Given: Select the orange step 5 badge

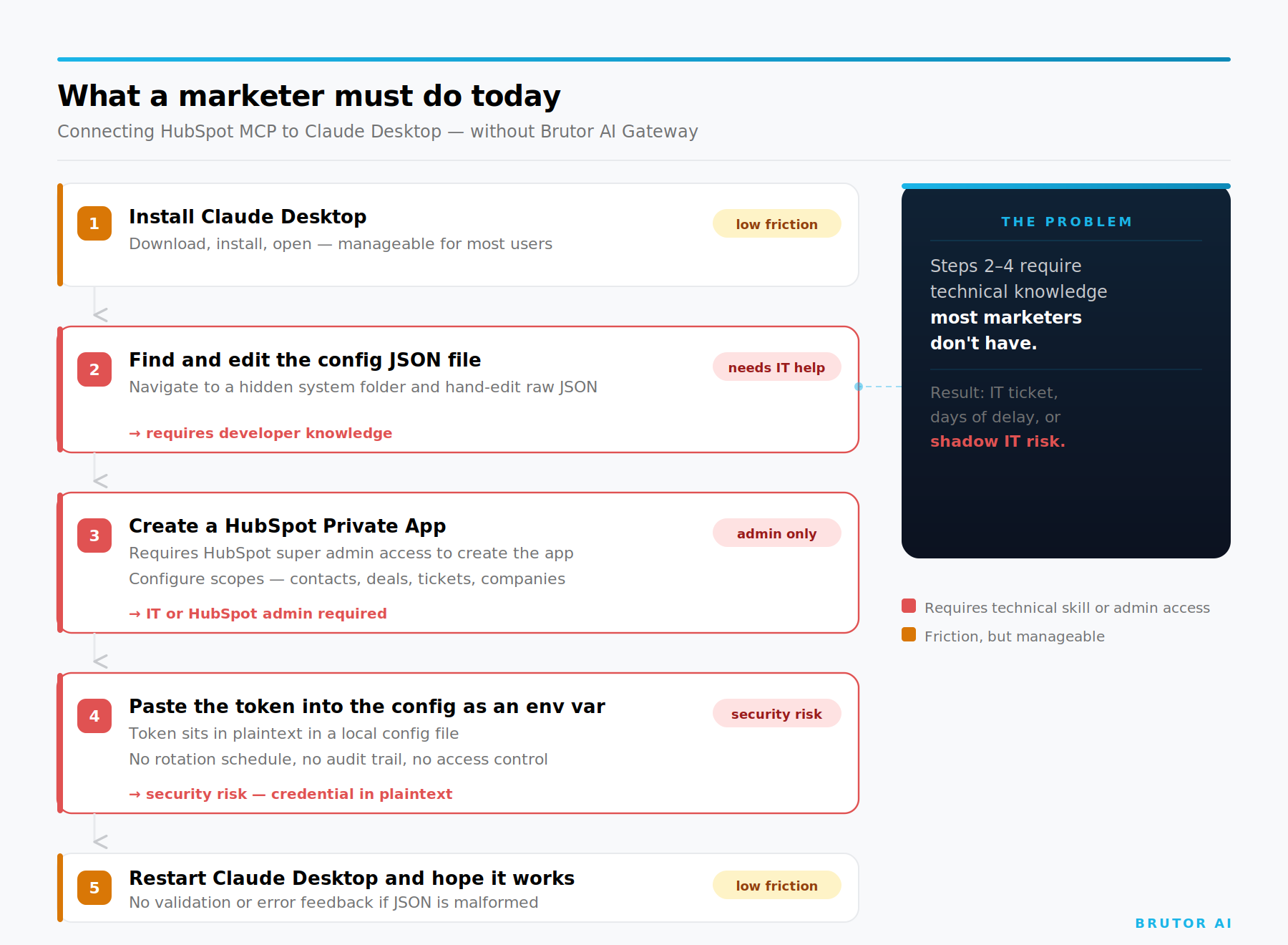Looking at the screenshot, I should tap(94, 888).
